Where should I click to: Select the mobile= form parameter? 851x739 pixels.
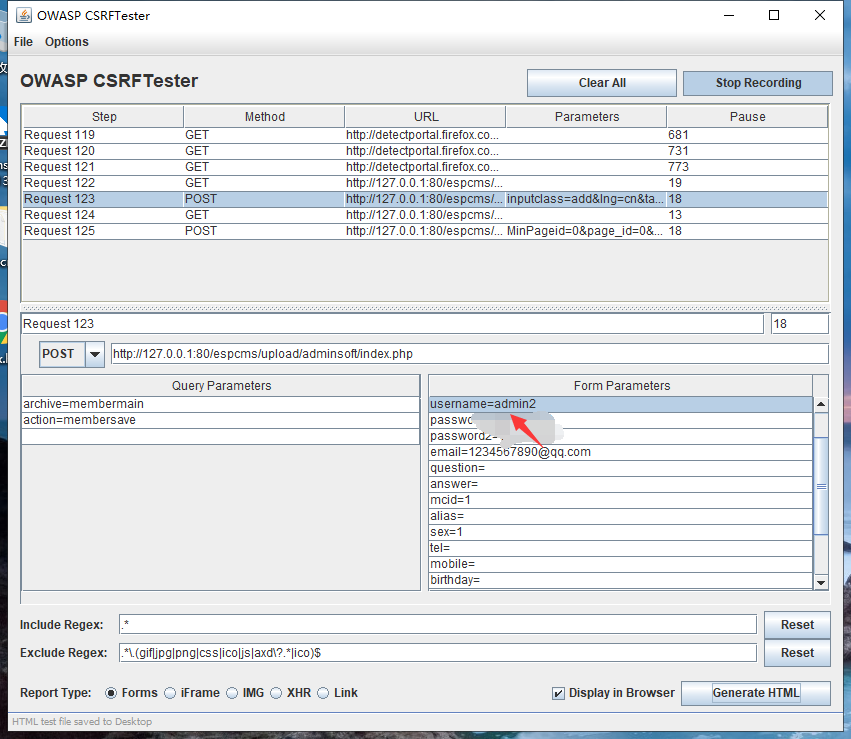point(620,564)
